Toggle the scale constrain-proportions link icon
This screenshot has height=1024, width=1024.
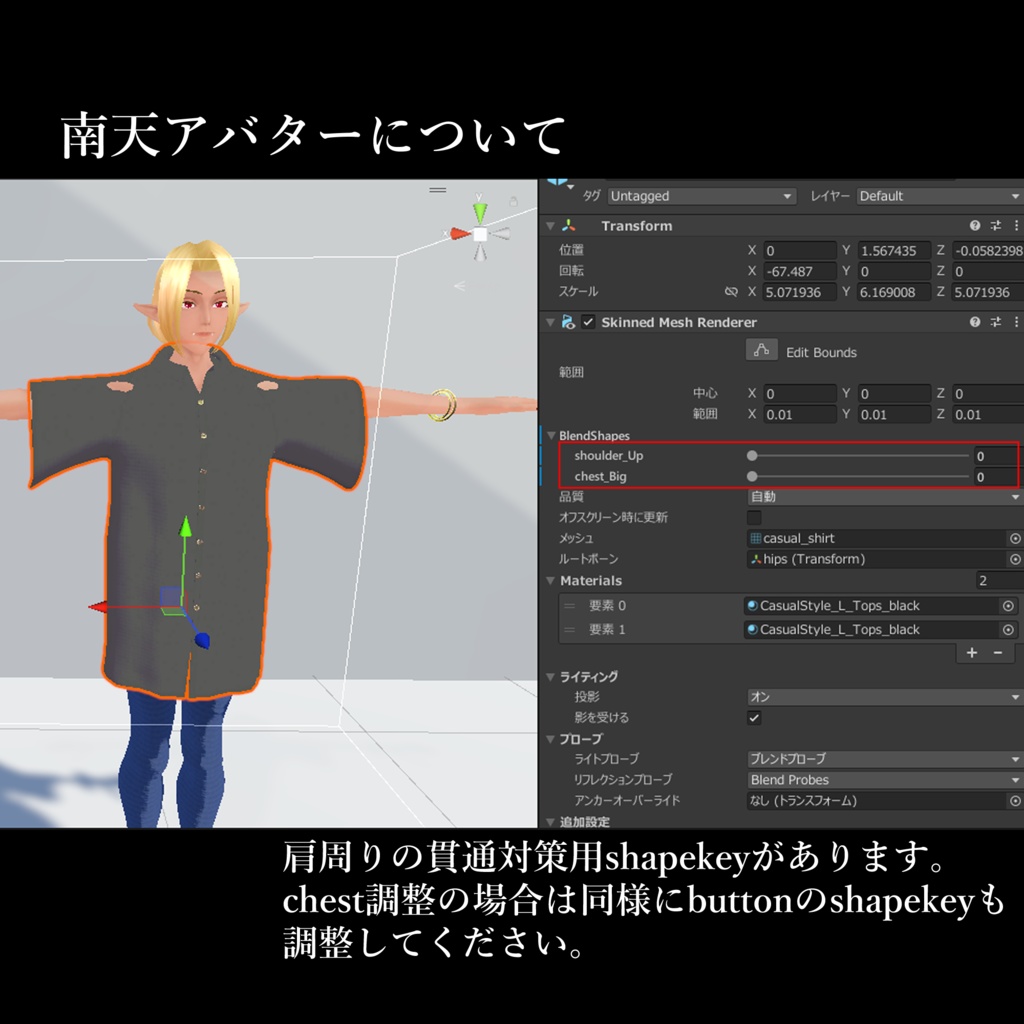(x=731, y=292)
